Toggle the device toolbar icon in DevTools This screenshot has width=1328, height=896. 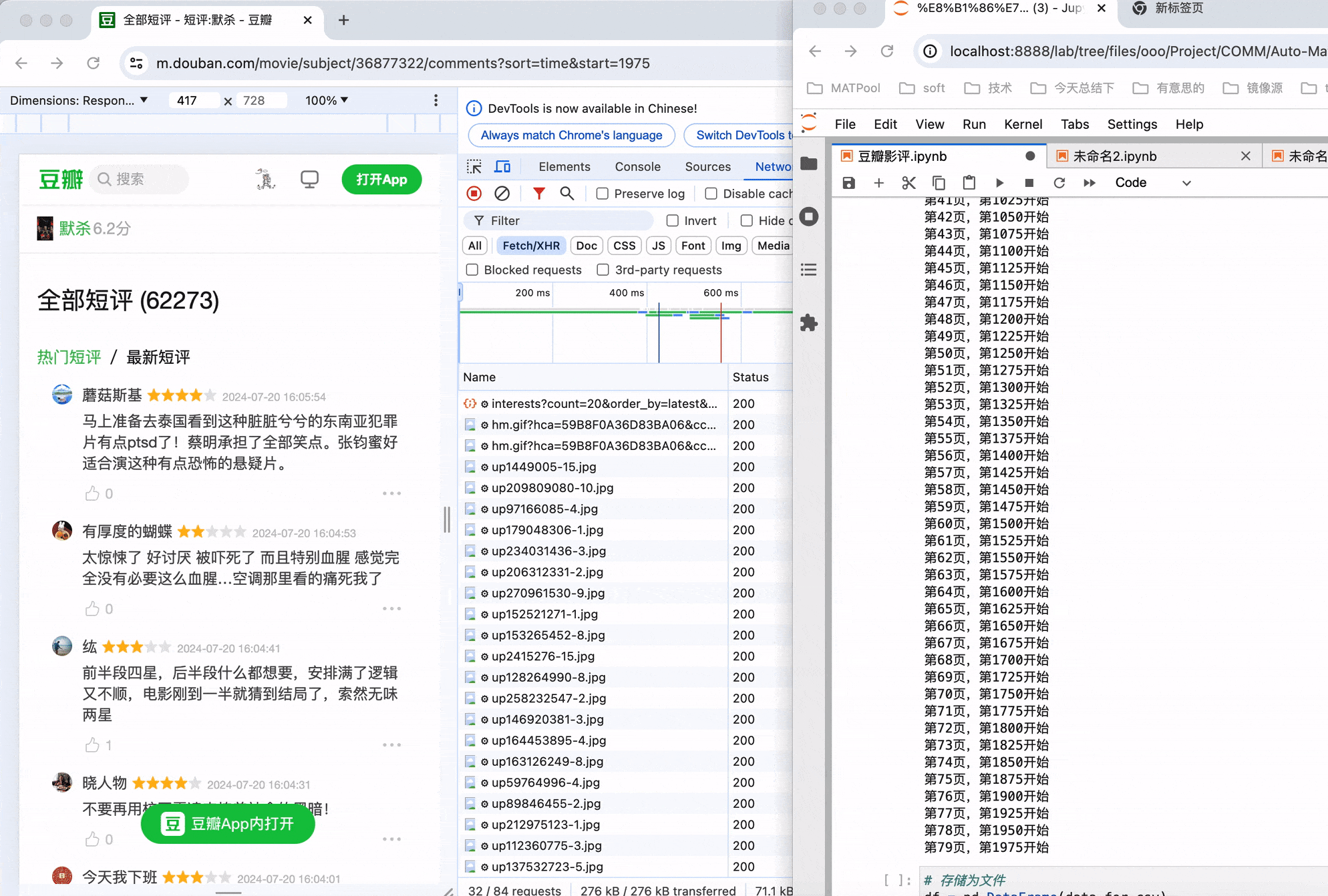[x=502, y=167]
